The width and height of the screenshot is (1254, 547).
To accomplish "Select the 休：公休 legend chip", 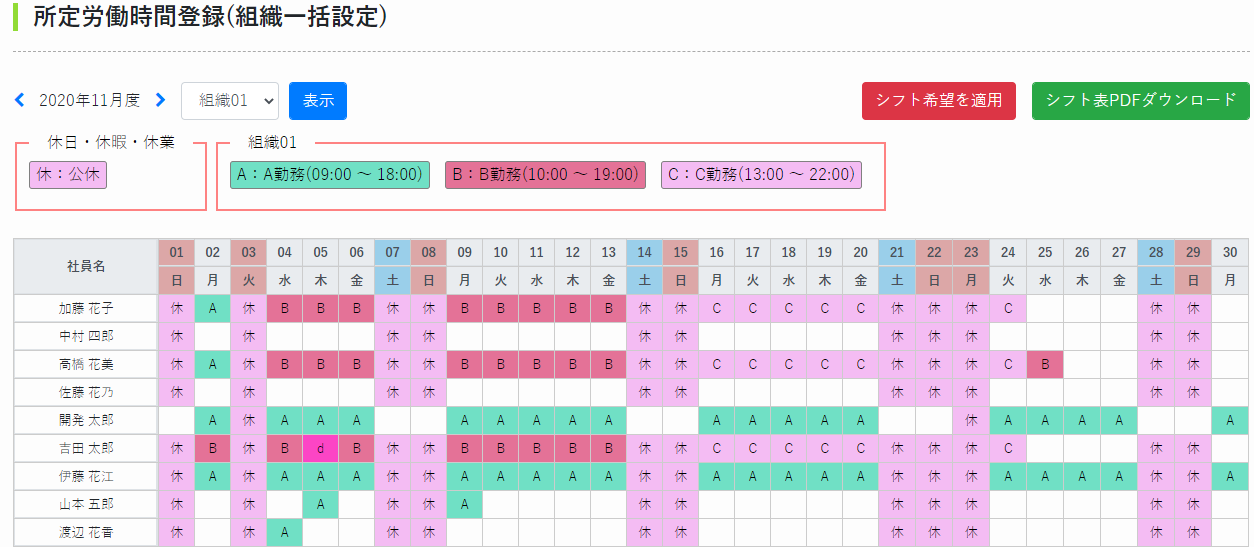I will [x=68, y=175].
